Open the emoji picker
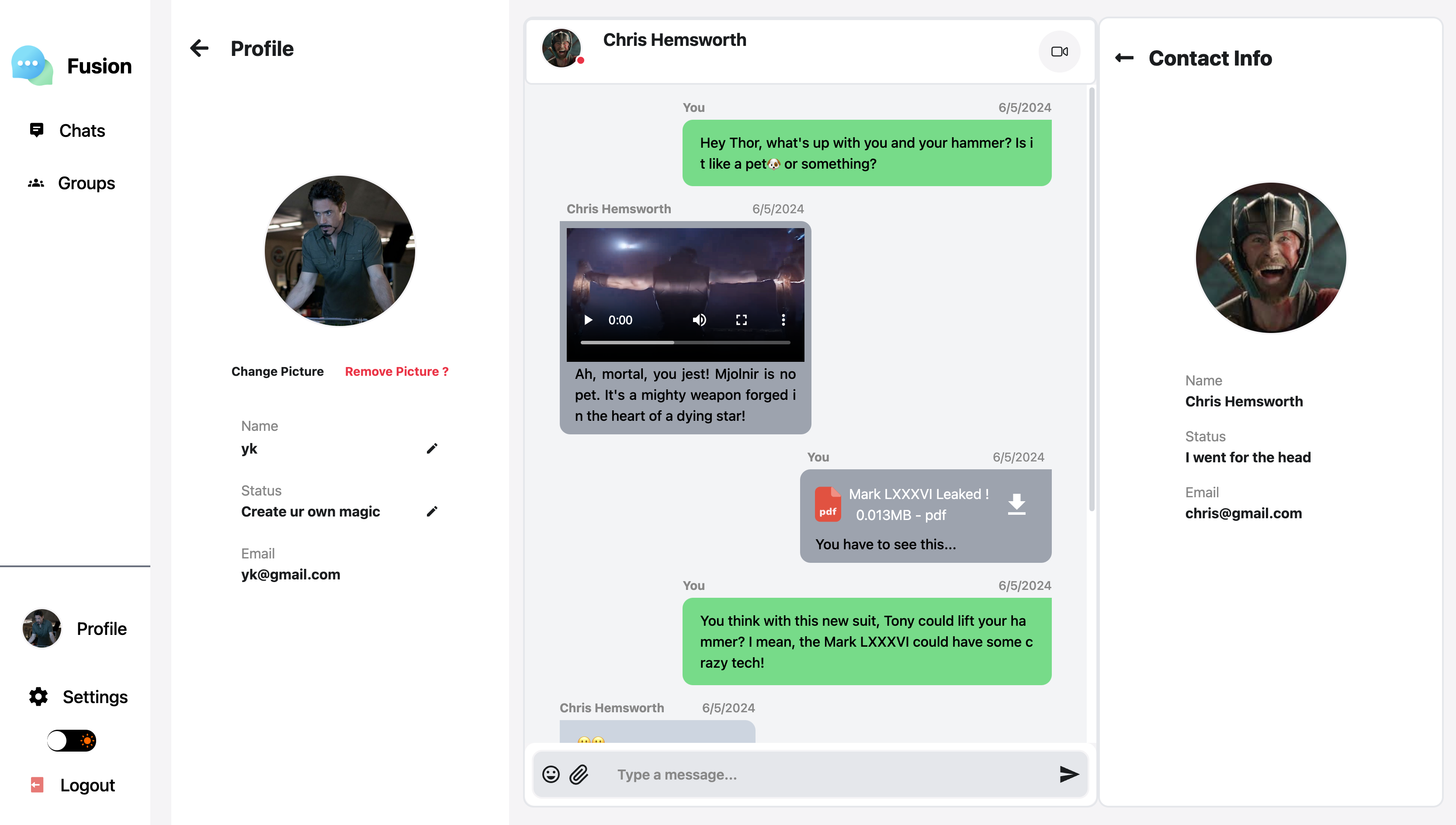The height and width of the screenshot is (825, 1456). [x=551, y=774]
